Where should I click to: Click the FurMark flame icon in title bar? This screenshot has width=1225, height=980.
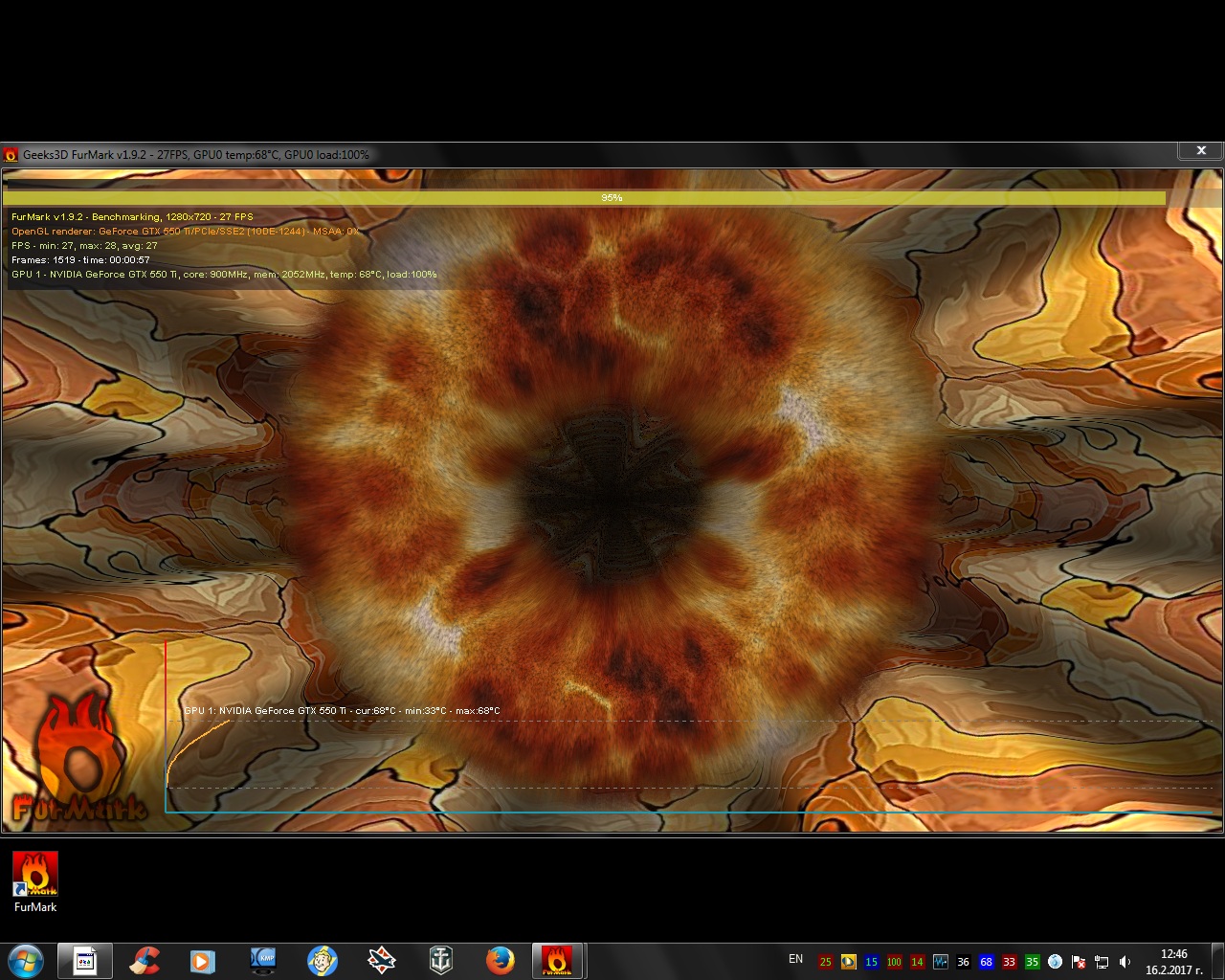(11, 154)
